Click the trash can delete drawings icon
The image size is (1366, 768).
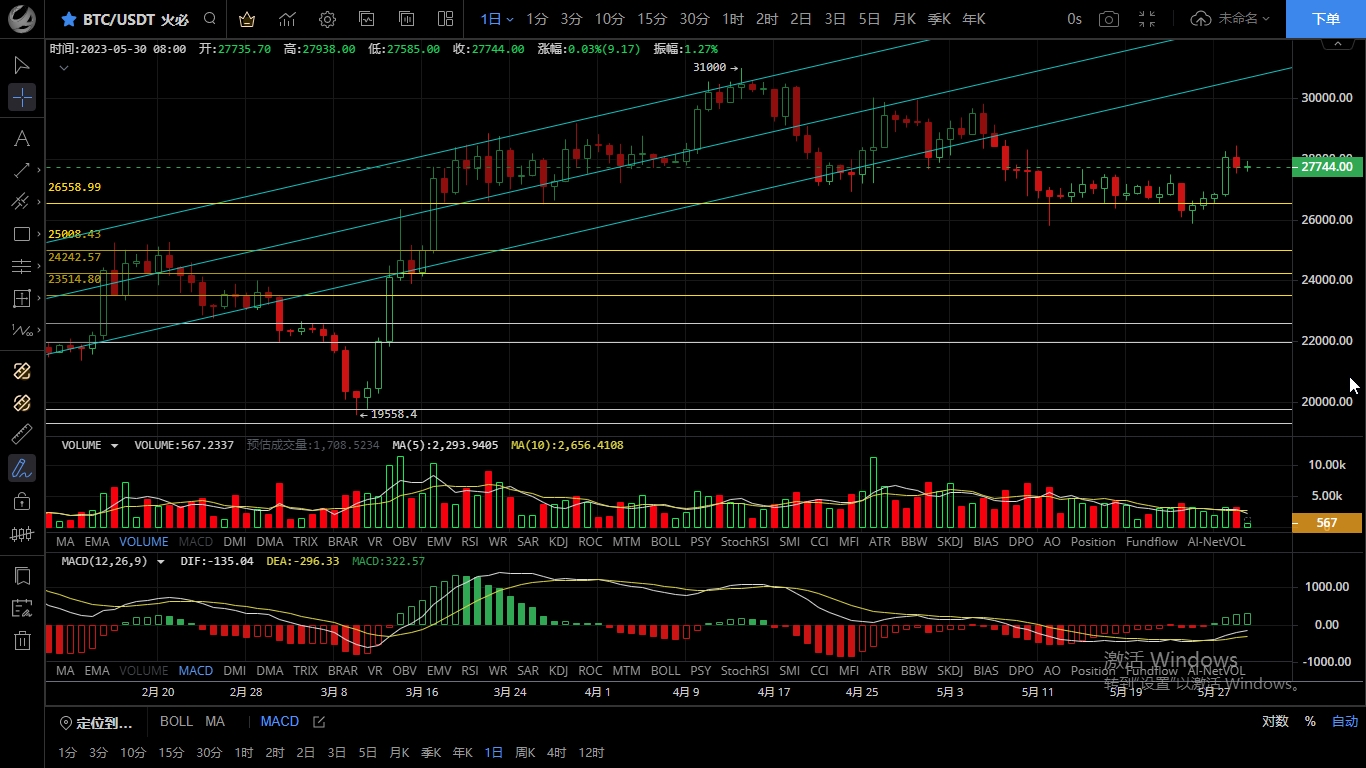pyautogui.click(x=22, y=640)
